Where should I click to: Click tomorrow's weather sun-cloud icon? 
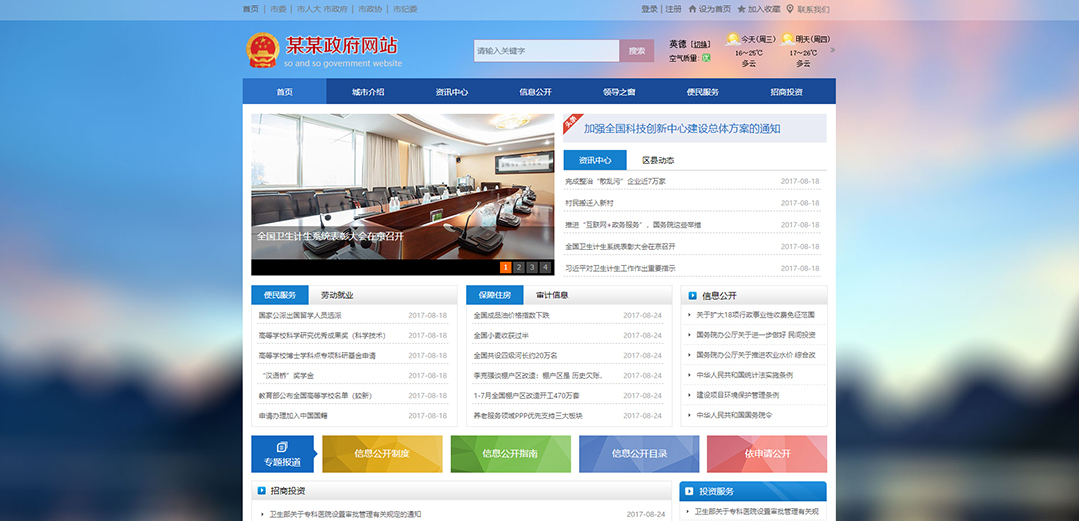pos(787,40)
